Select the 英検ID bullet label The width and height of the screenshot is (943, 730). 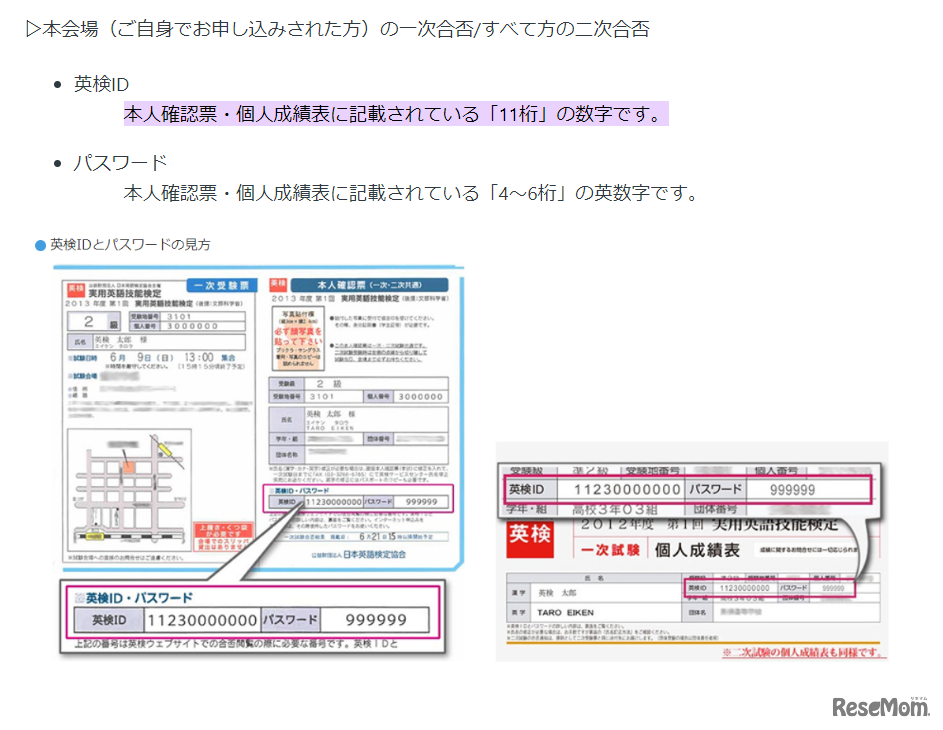point(101,84)
